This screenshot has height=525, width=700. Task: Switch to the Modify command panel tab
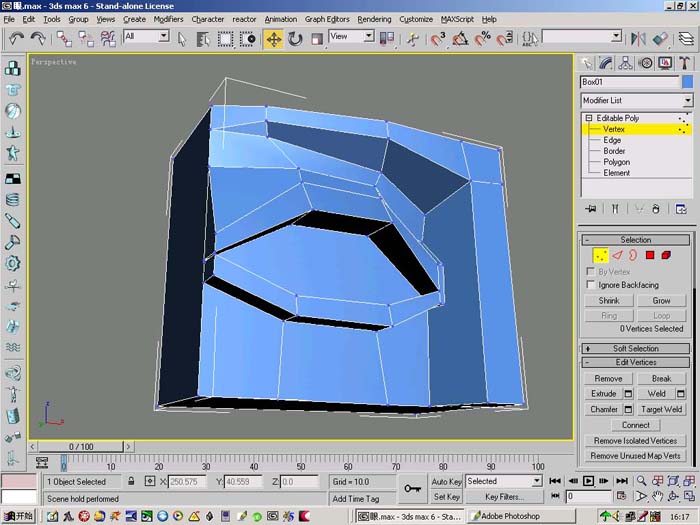[x=606, y=63]
